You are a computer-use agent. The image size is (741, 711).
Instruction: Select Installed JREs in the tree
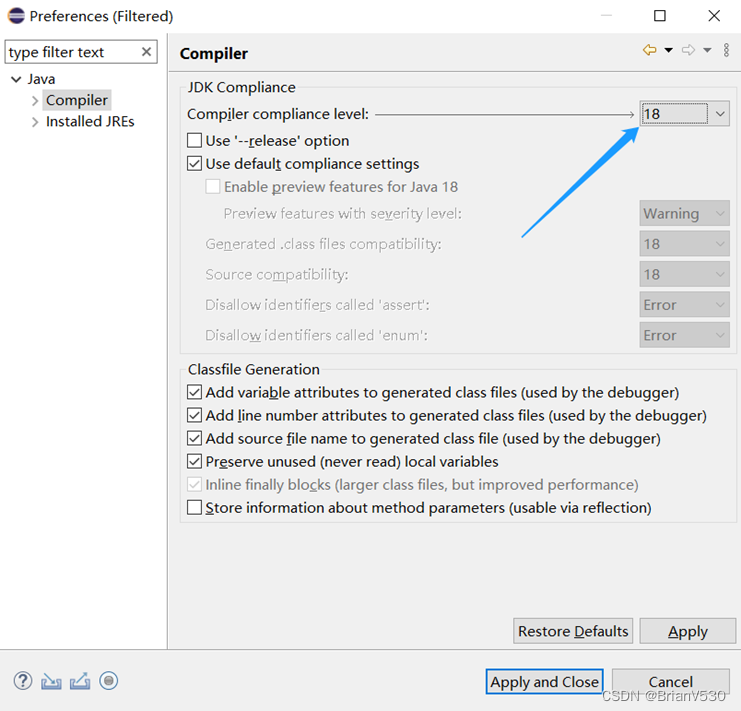(90, 121)
